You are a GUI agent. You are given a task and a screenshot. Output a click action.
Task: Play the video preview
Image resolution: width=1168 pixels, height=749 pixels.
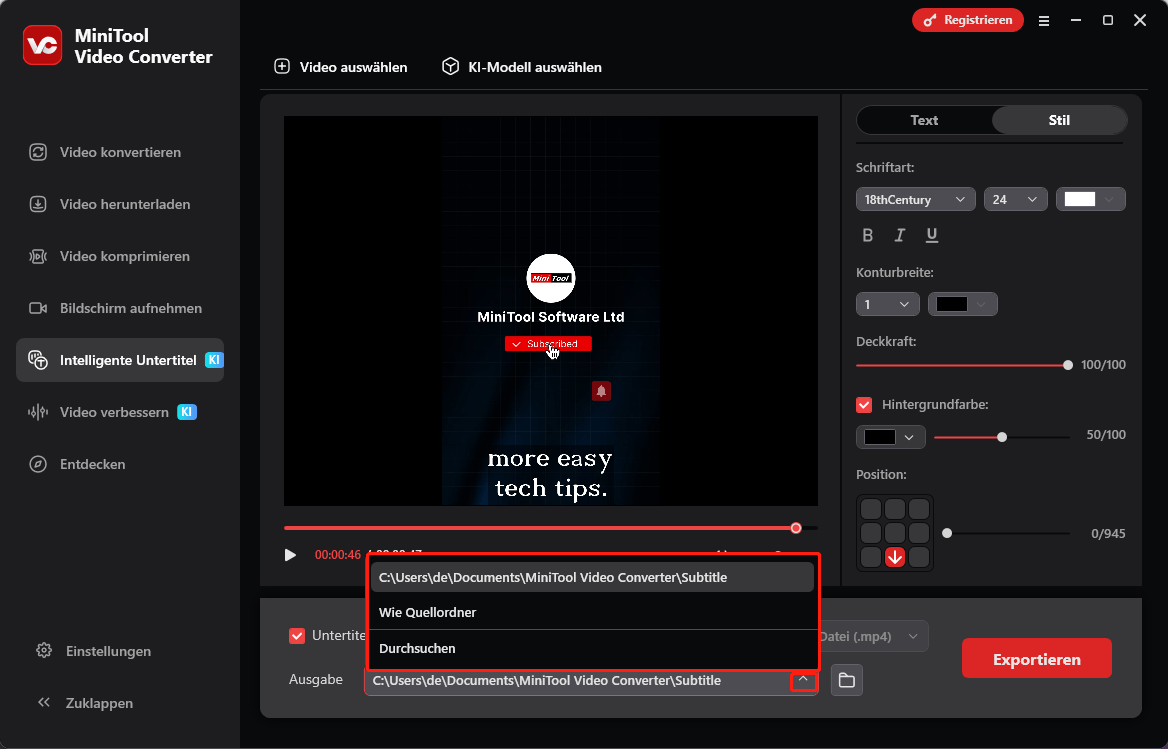291,555
